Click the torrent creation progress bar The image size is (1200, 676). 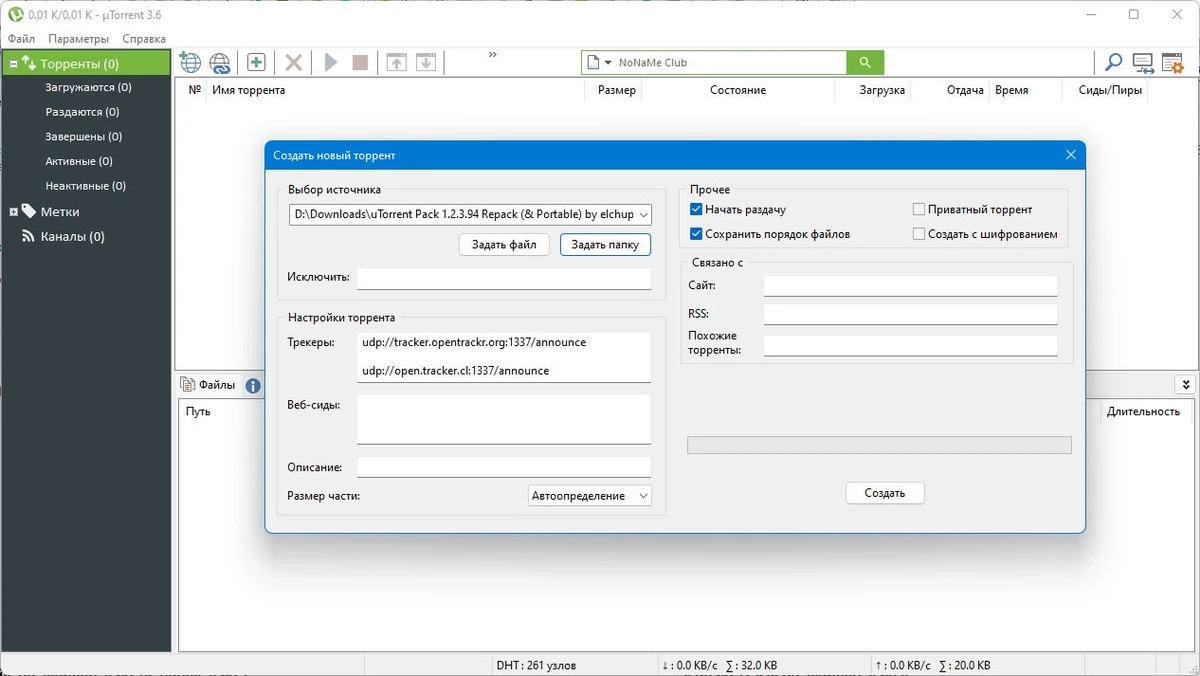879,445
